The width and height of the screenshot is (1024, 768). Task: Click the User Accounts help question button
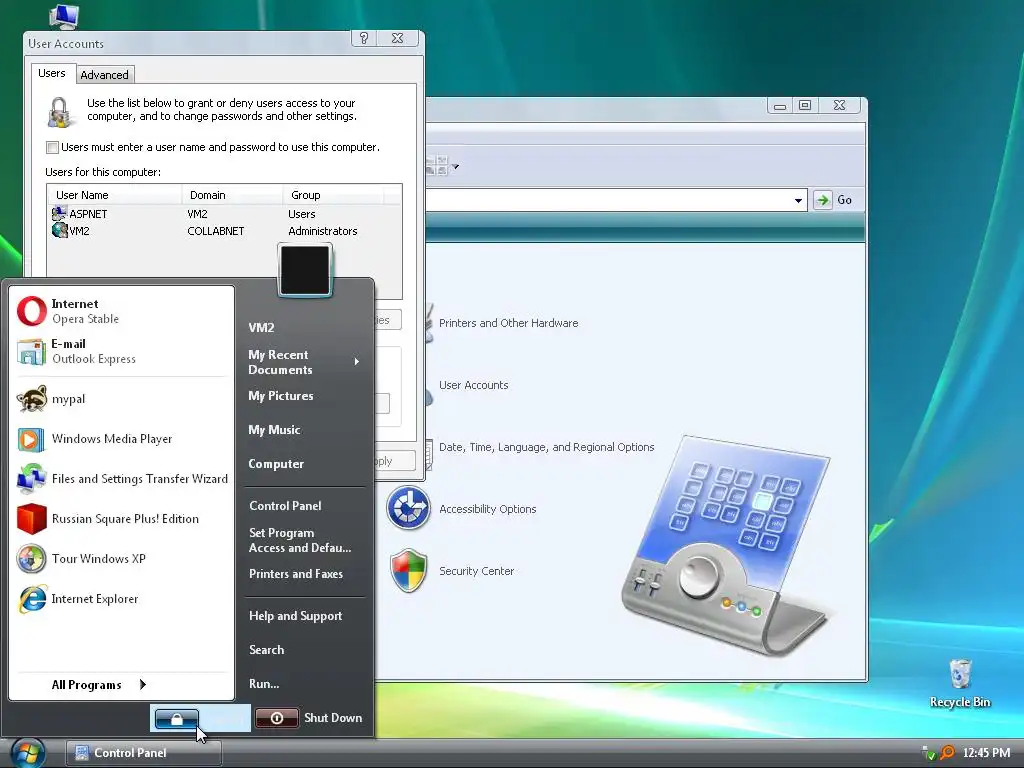(x=364, y=38)
